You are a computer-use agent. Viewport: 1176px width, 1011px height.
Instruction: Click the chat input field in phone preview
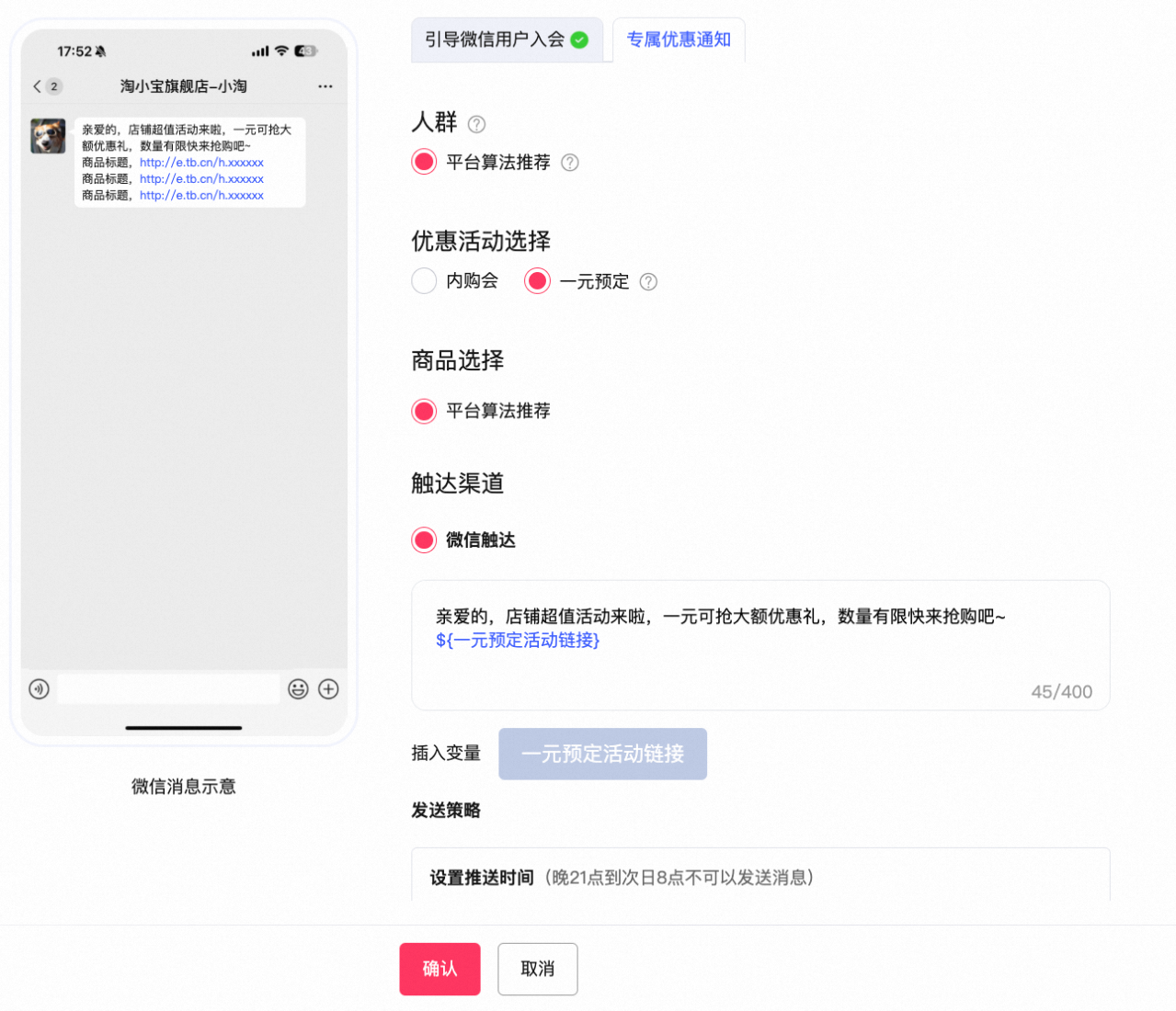[168, 689]
